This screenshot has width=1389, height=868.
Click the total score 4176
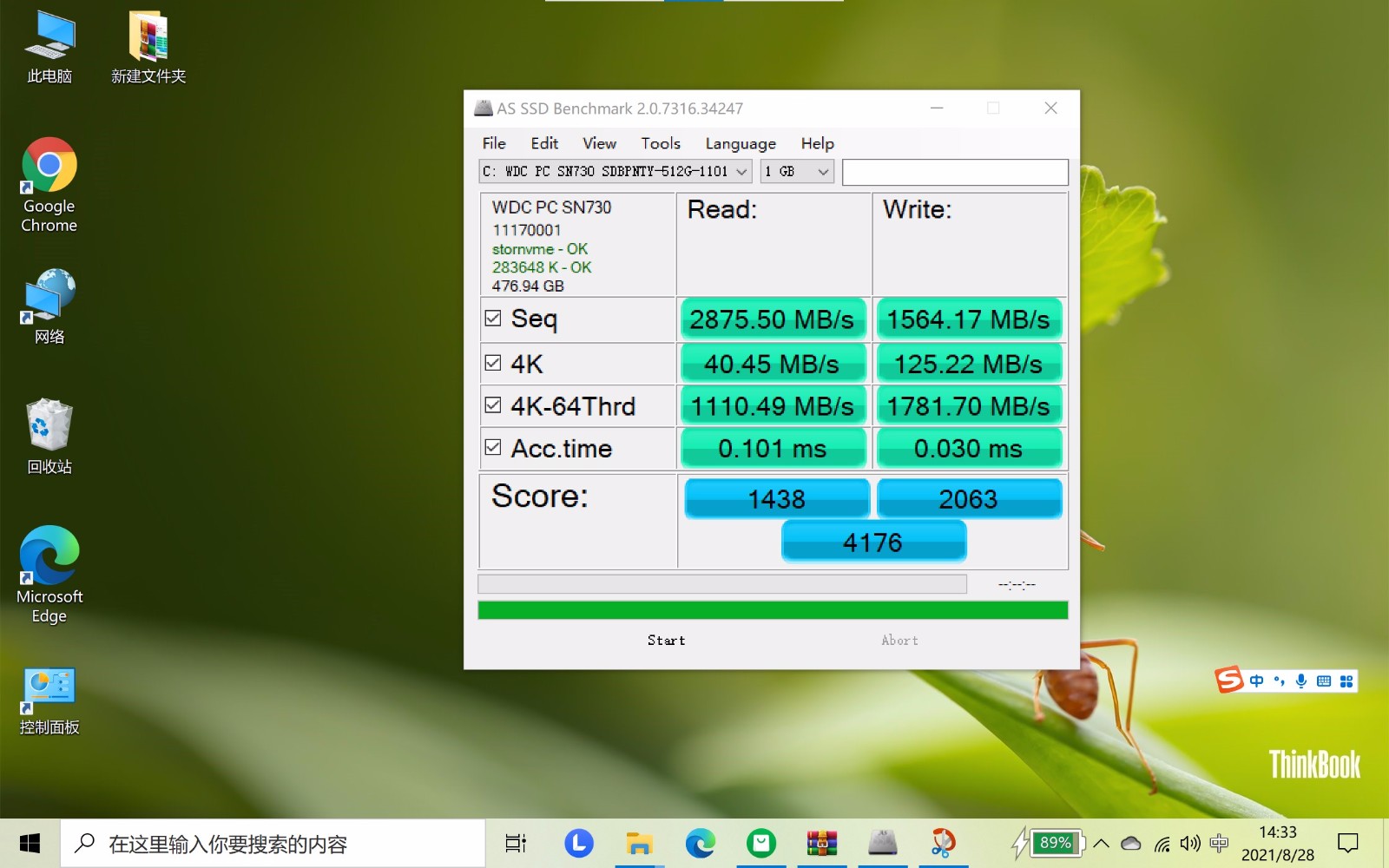tap(873, 542)
